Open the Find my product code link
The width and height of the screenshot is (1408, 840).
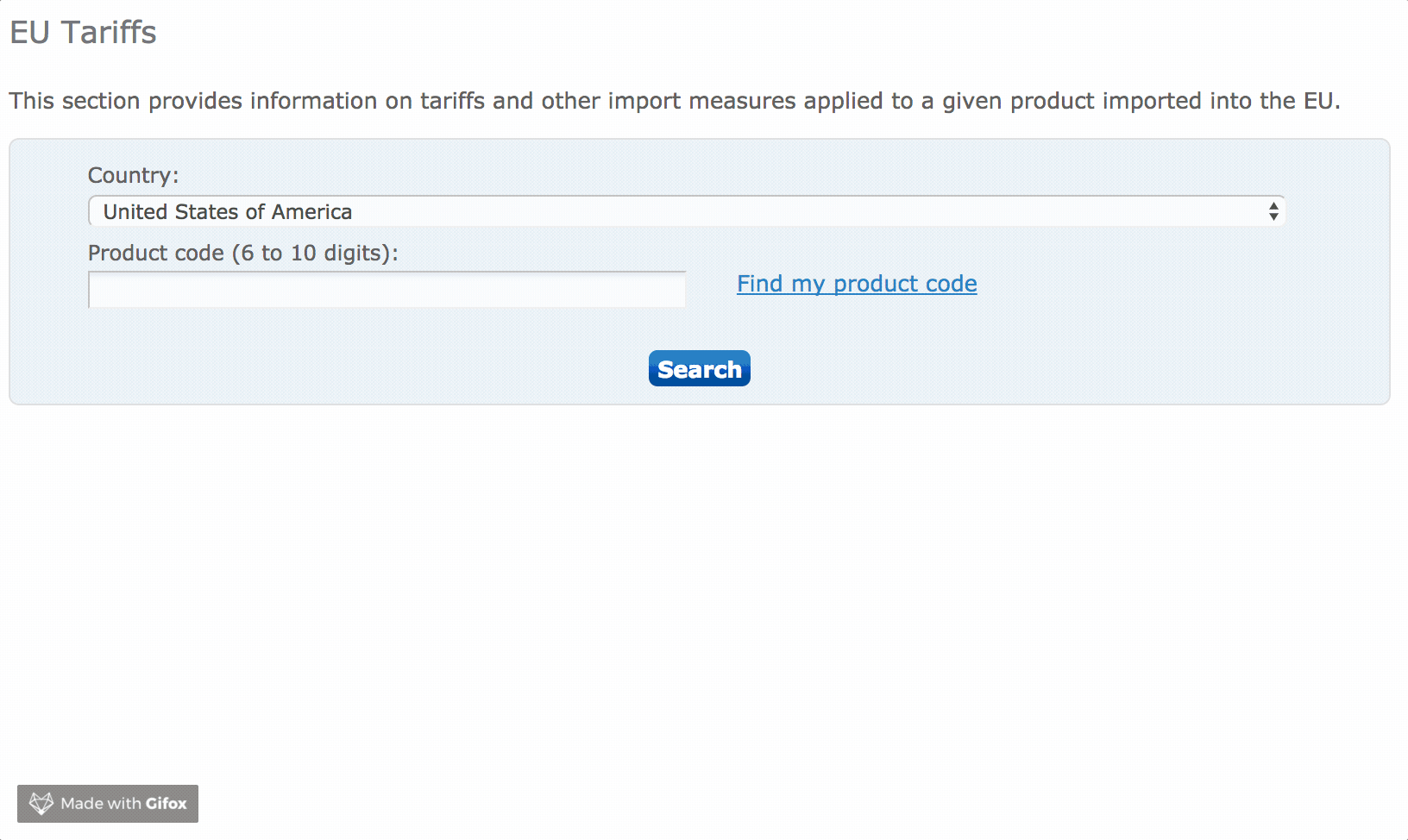856,284
